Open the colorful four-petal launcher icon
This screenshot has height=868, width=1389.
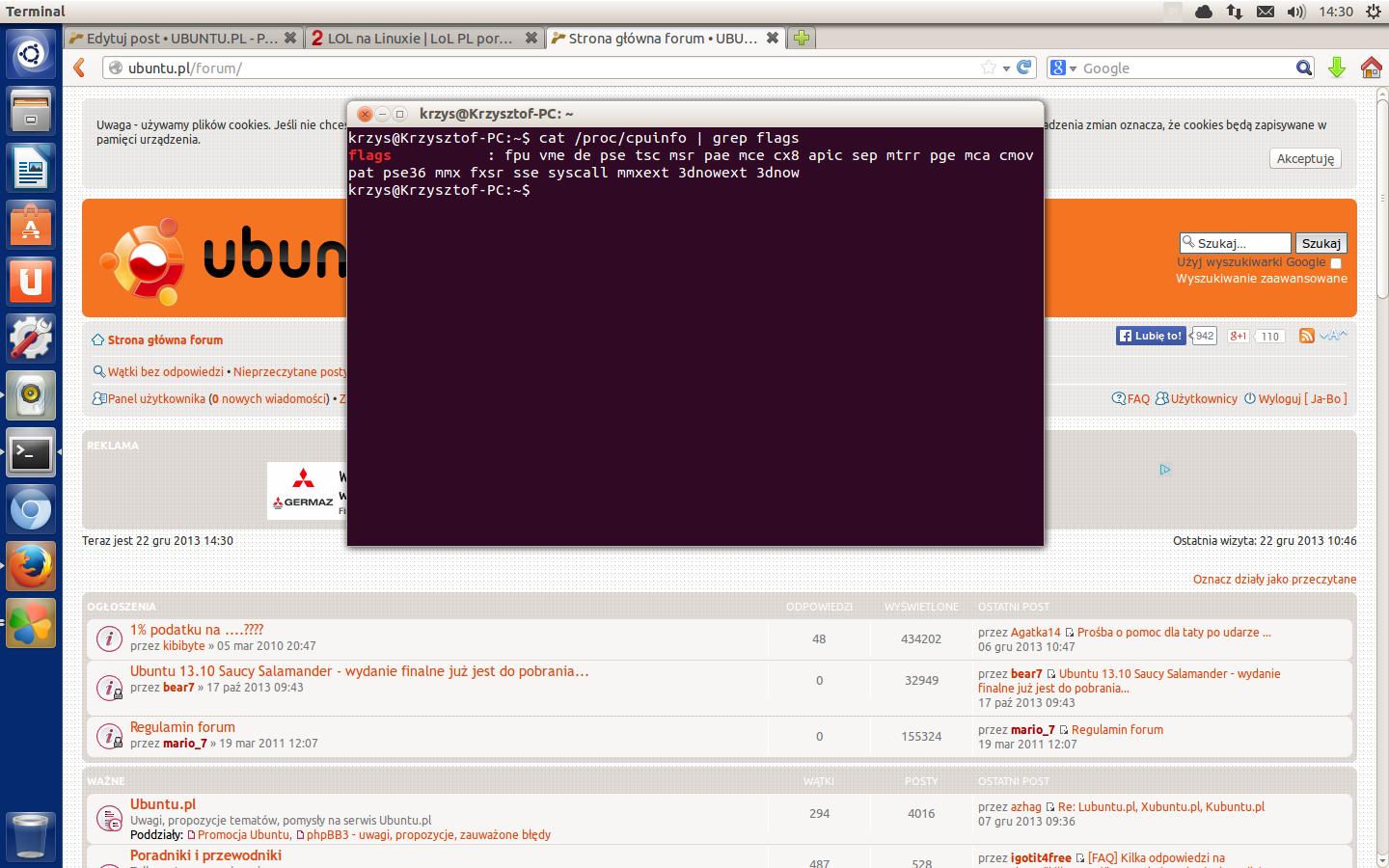(x=31, y=624)
